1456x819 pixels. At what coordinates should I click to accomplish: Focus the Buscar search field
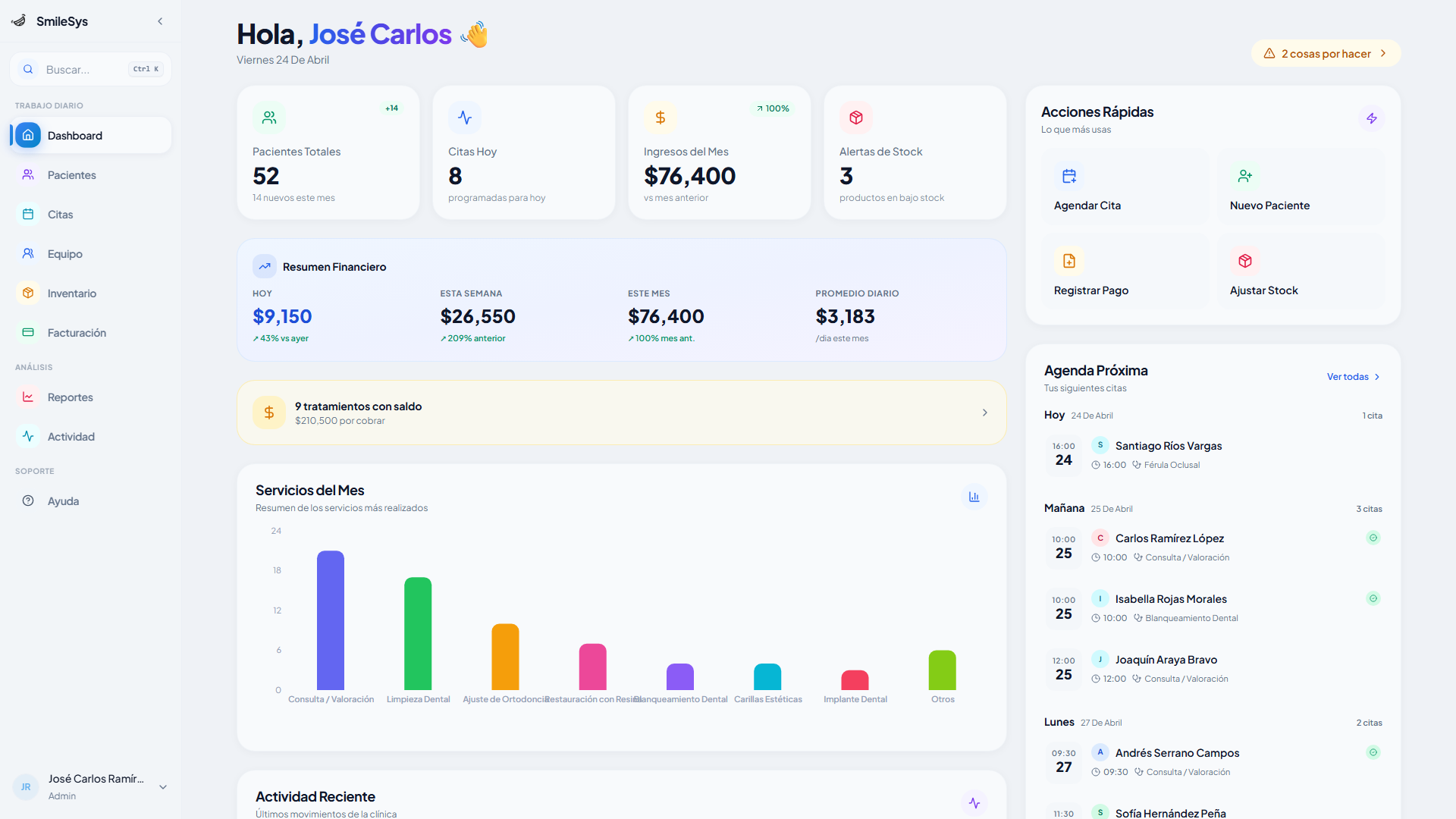click(x=83, y=70)
